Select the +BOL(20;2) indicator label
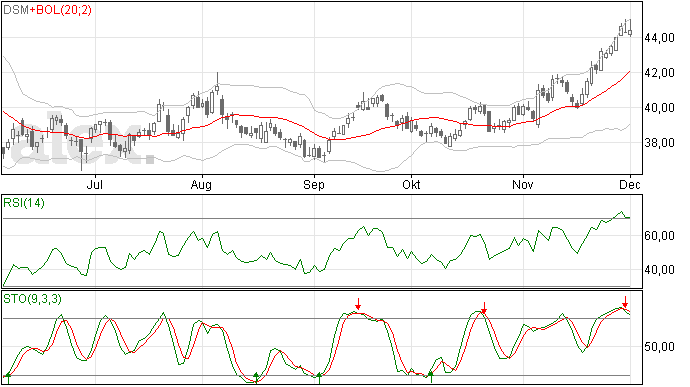 tap(61, 10)
